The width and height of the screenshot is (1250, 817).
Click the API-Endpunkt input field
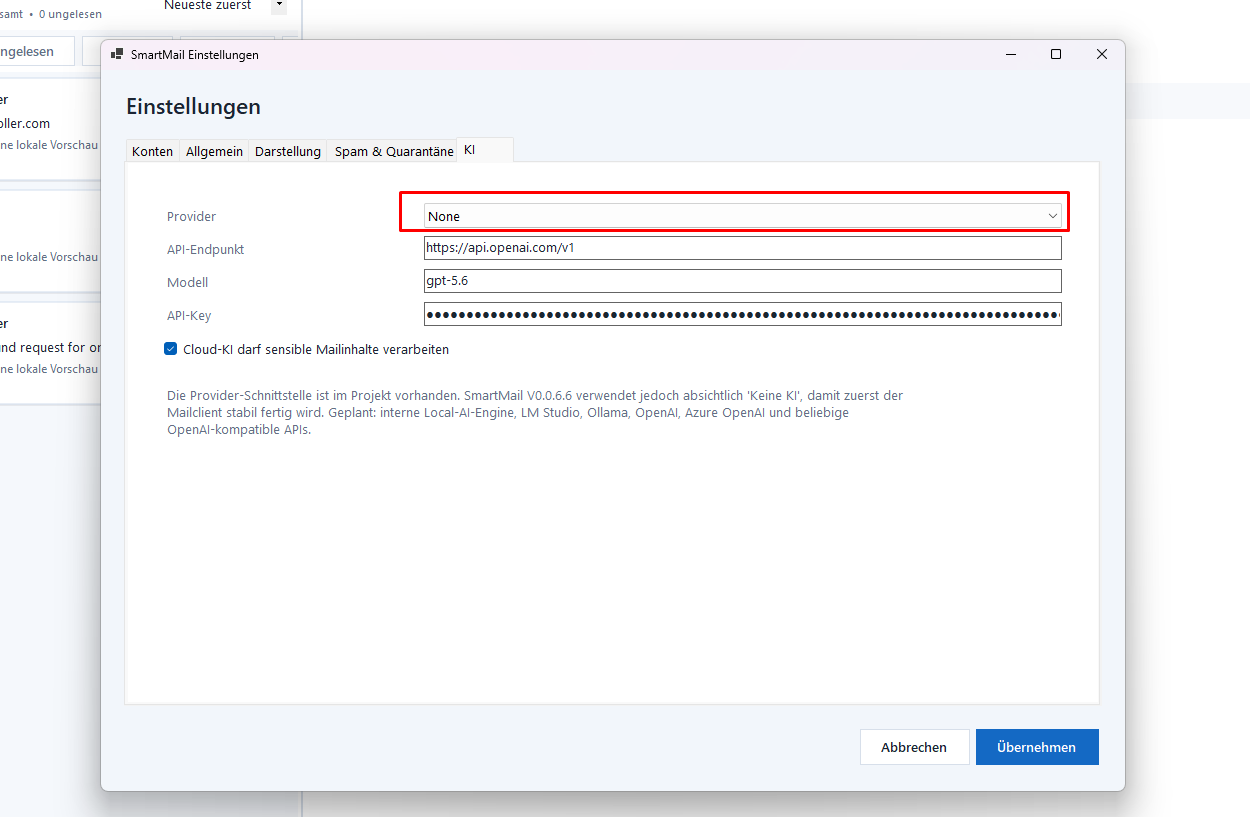[x=742, y=248]
